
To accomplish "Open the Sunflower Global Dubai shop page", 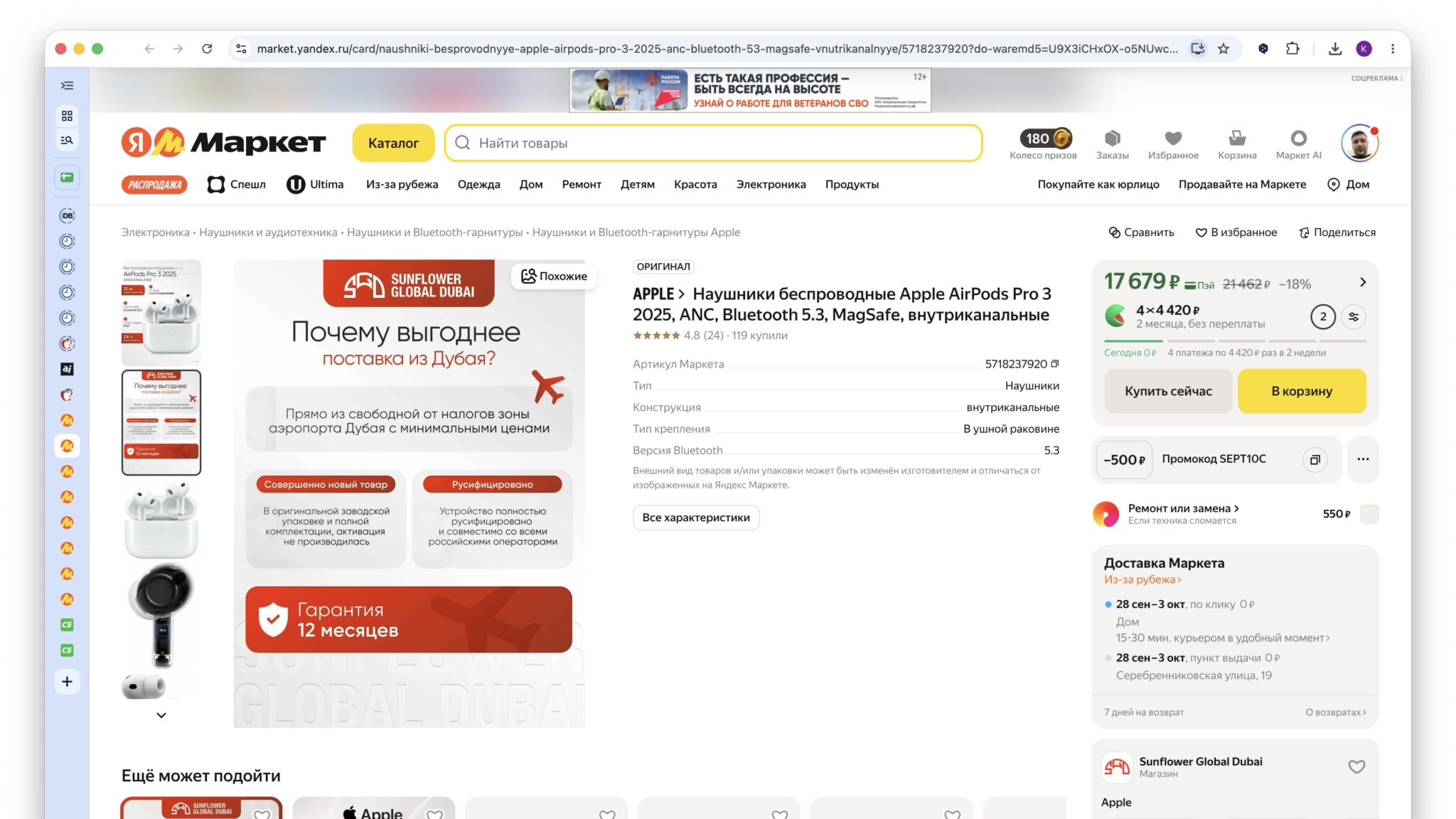I will [x=1201, y=761].
